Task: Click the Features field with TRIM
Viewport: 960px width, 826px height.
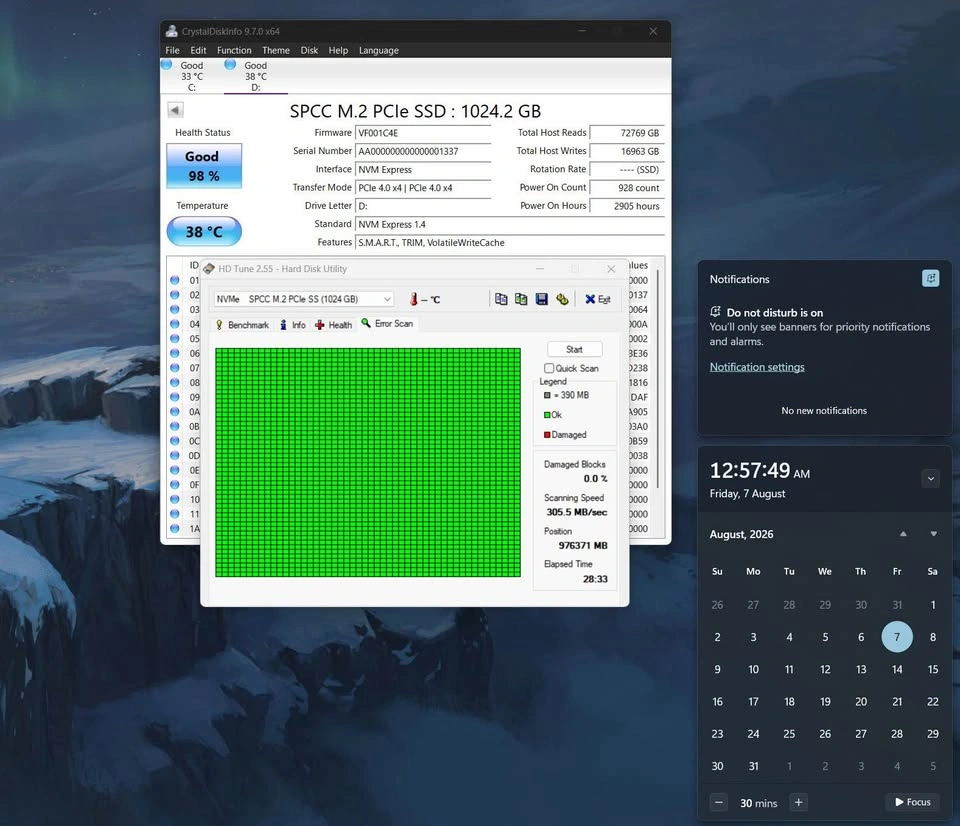Action: pos(509,242)
